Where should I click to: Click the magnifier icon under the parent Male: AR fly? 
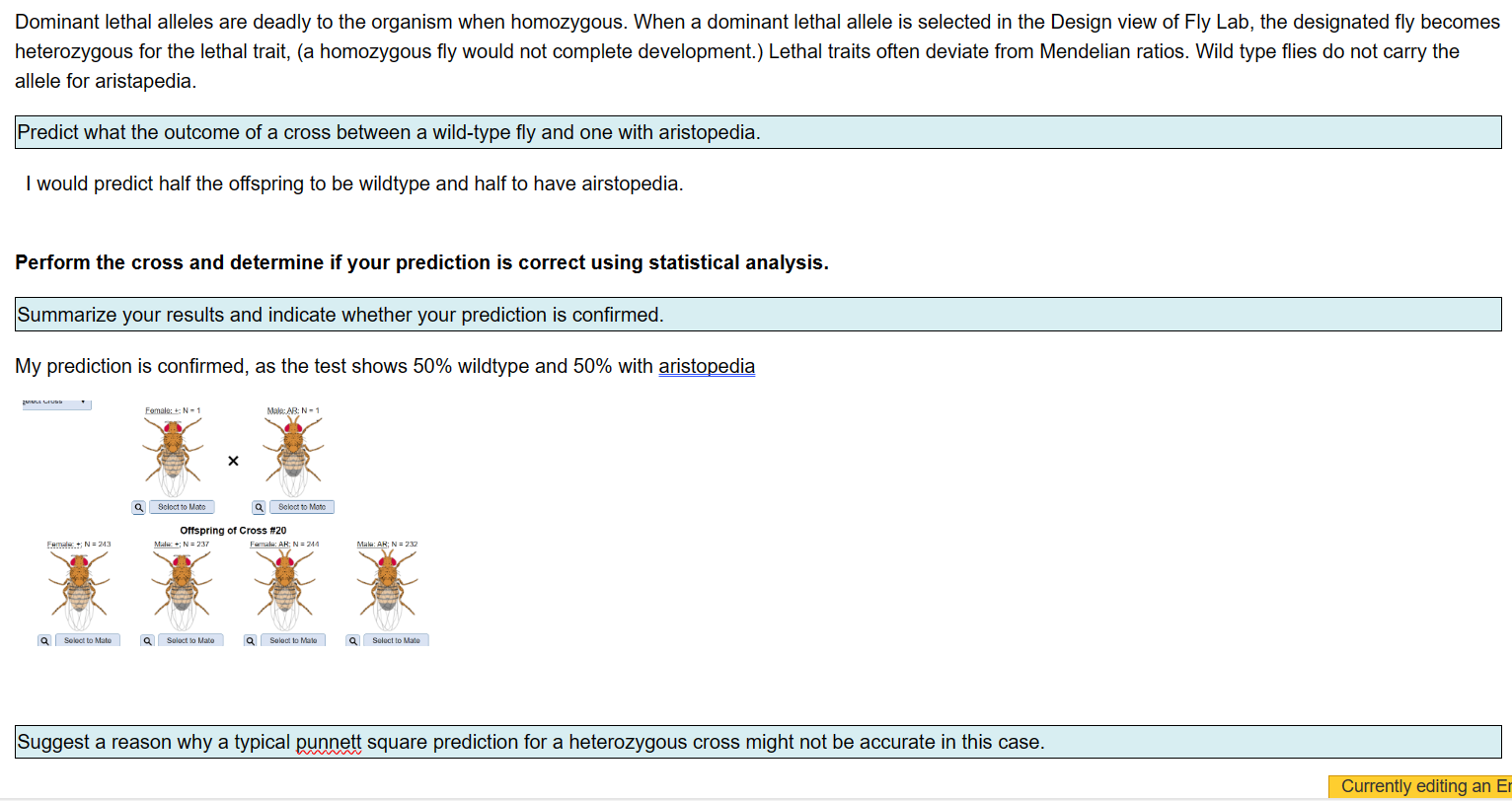coord(259,506)
